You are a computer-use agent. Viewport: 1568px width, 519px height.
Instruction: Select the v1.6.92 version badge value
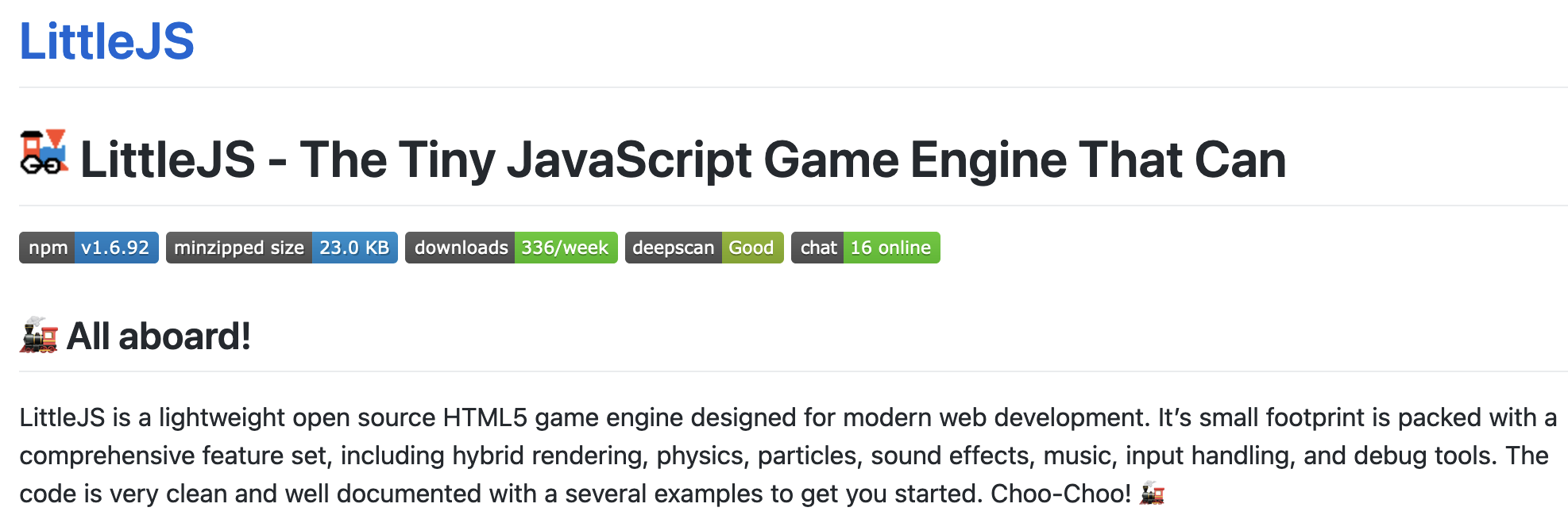116,248
